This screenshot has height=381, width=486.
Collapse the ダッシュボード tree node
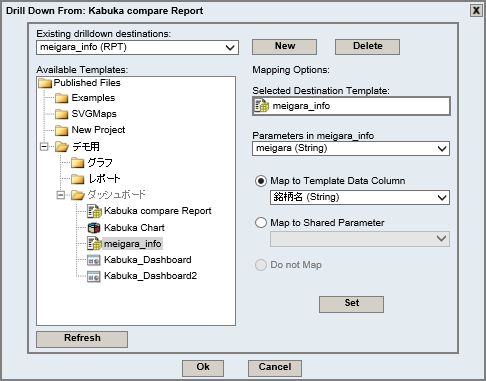(x=60, y=195)
